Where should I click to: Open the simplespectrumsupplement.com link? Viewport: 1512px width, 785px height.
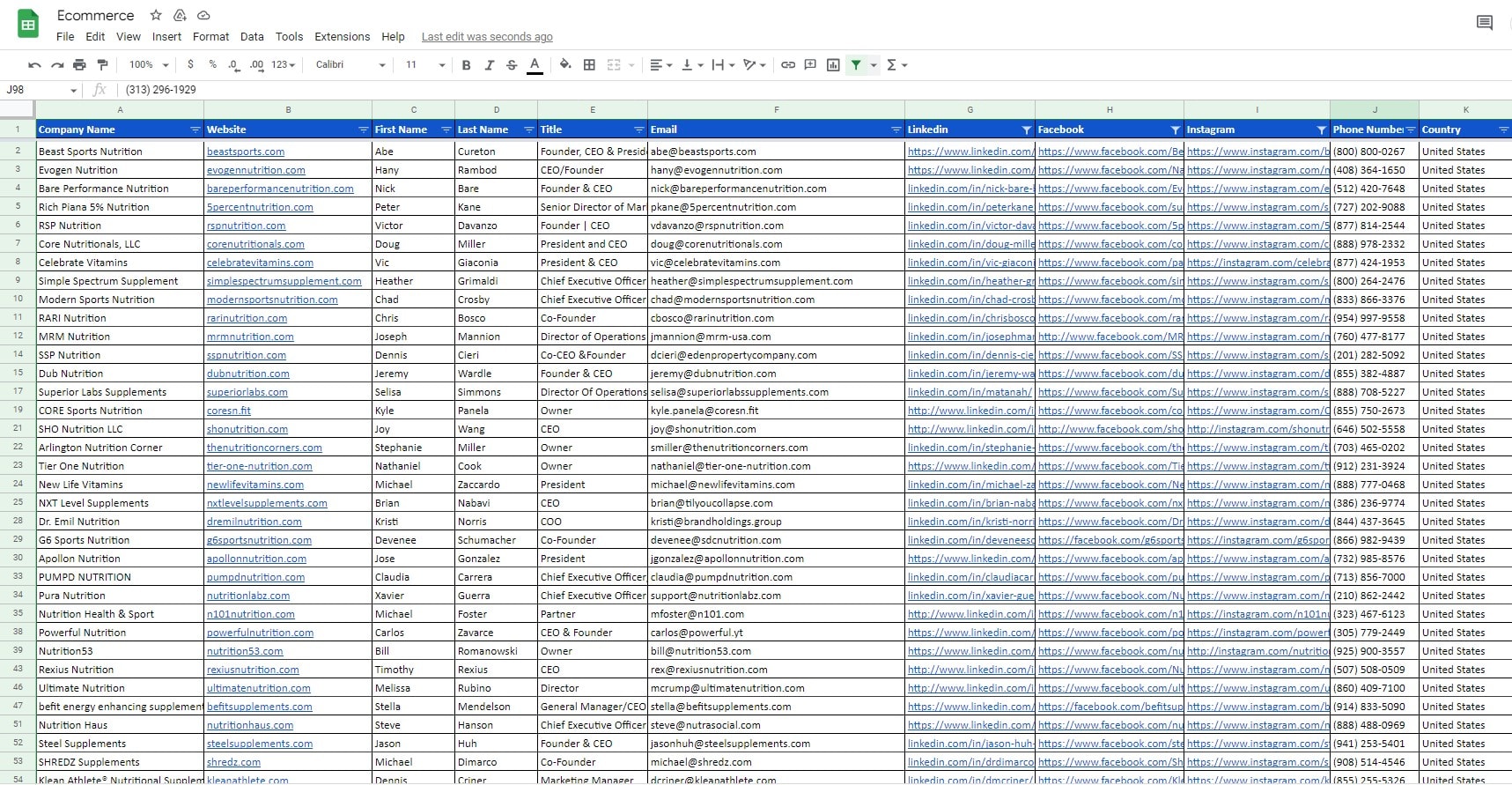(x=284, y=281)
